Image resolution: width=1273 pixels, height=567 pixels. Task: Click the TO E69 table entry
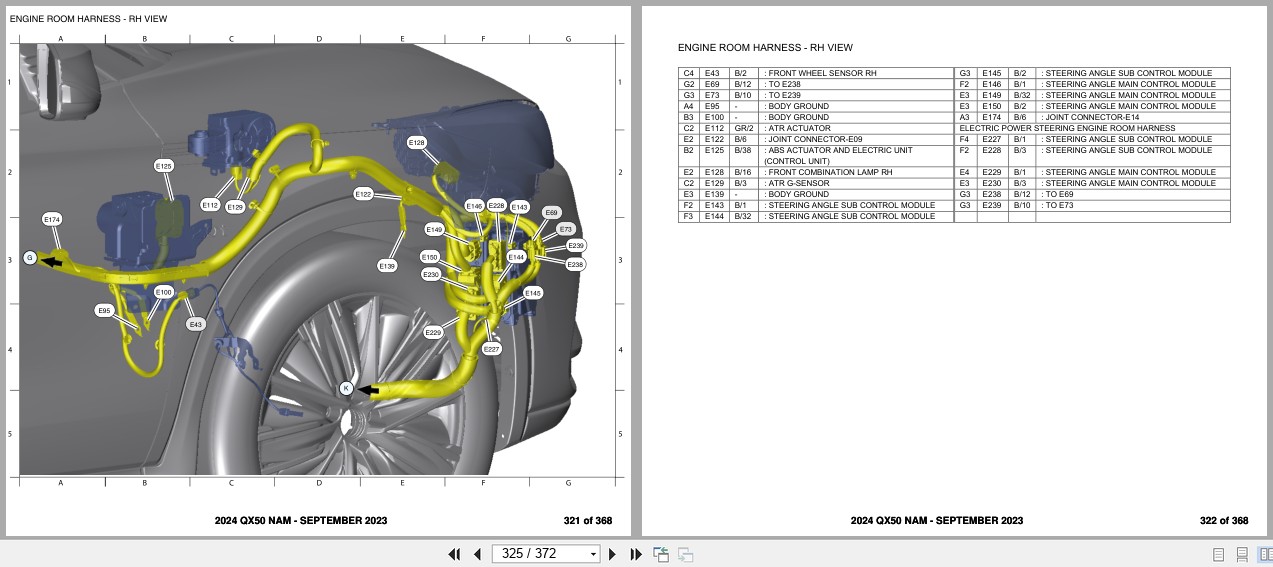click(1059, 194)
